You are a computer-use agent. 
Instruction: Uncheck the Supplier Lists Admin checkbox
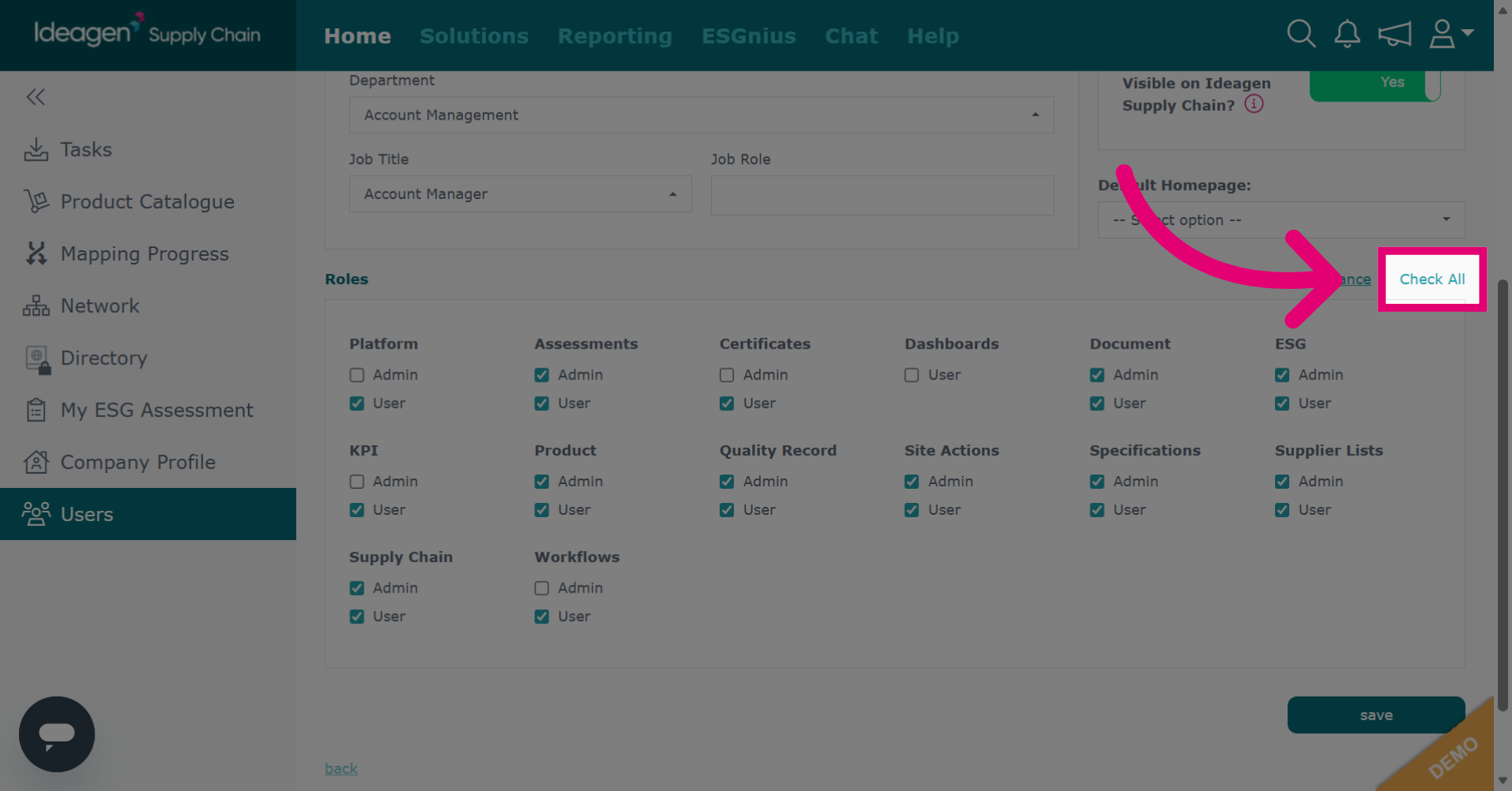pos(1282,482)
